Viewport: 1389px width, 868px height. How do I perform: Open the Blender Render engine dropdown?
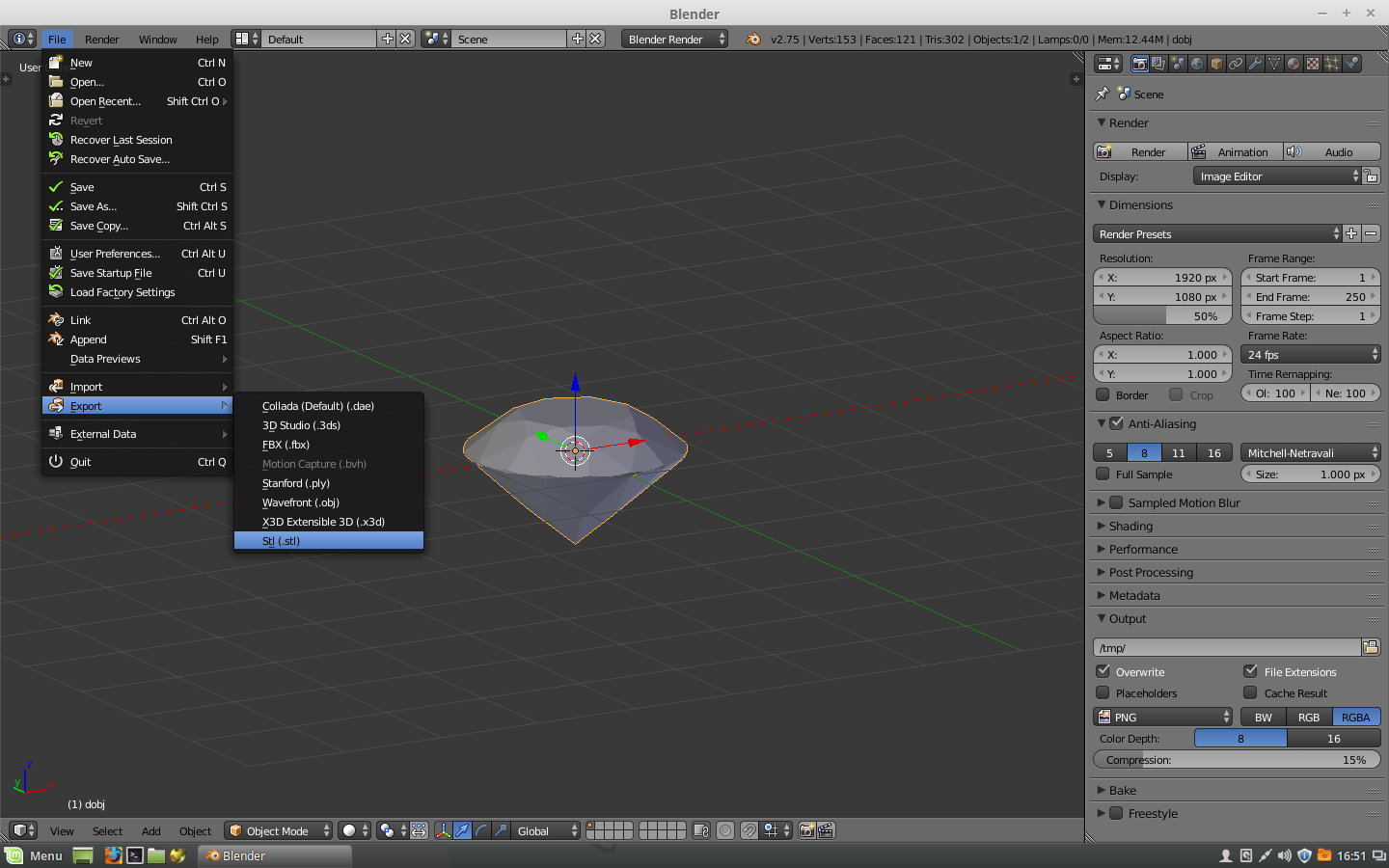tap(675, 39)
